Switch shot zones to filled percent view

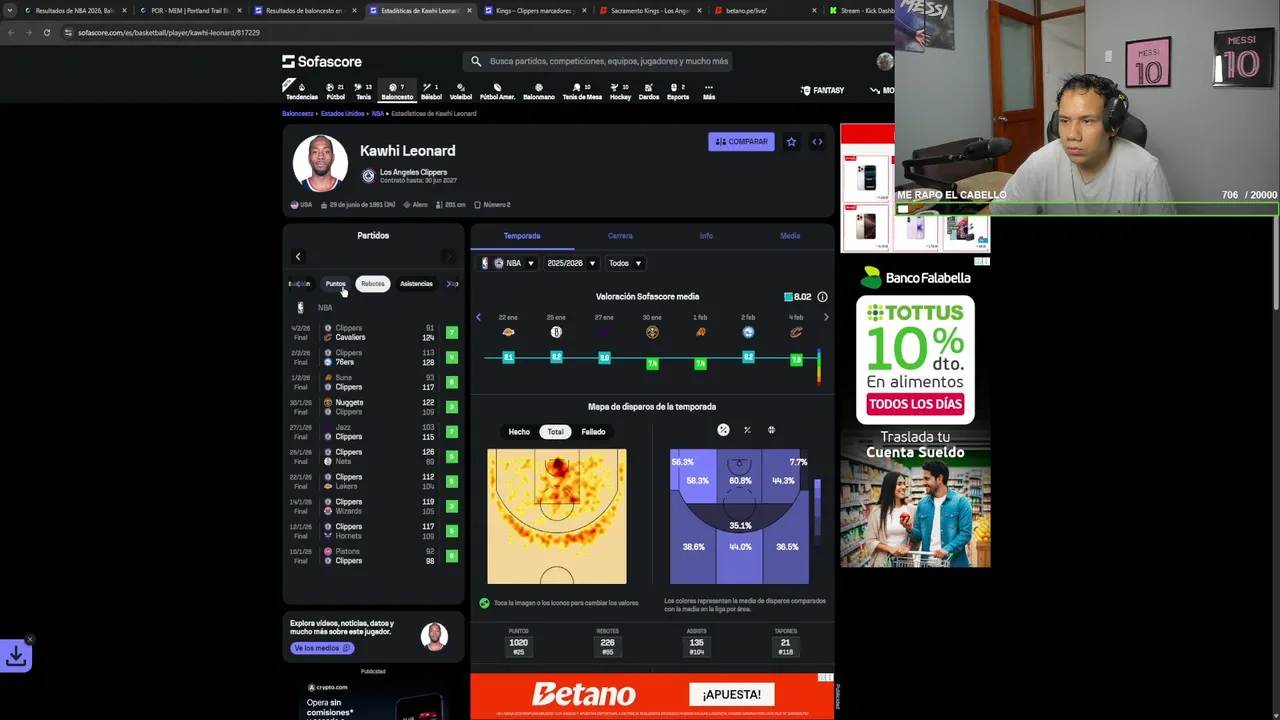click(x=723, y=430)
